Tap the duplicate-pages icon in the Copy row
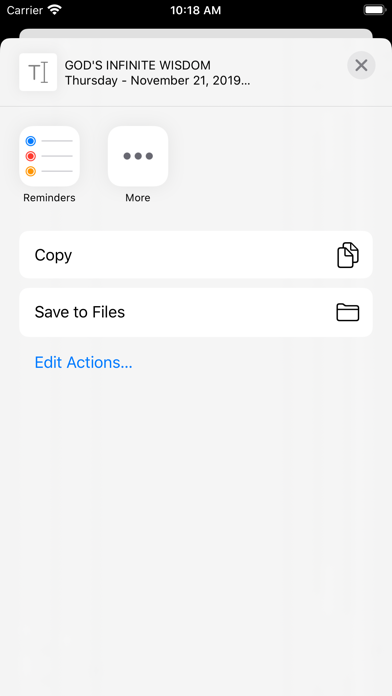The height and width of the screenshot is (696, 392). [x=348, y=255]
